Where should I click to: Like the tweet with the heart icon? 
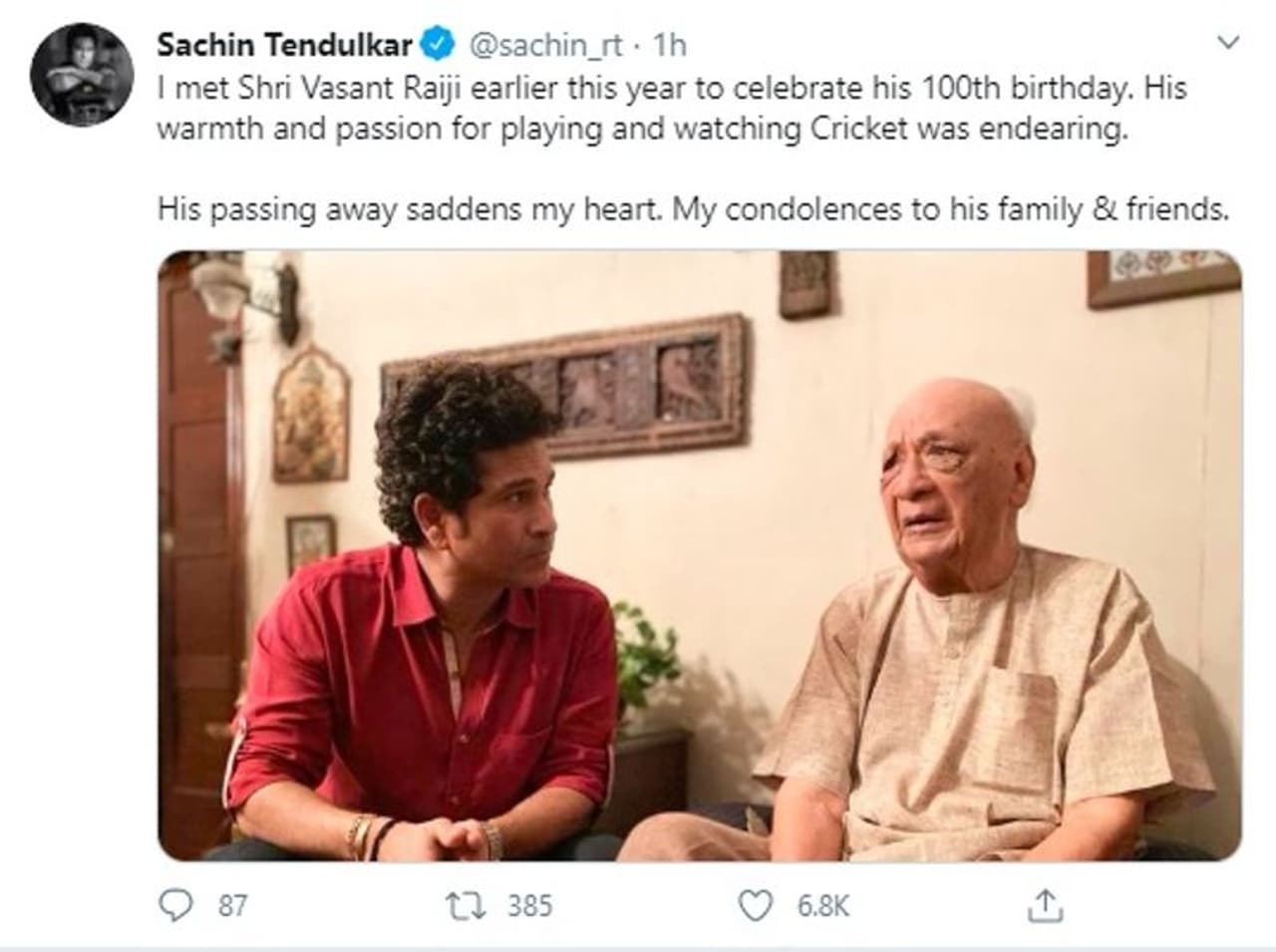[x=755, y=905]
